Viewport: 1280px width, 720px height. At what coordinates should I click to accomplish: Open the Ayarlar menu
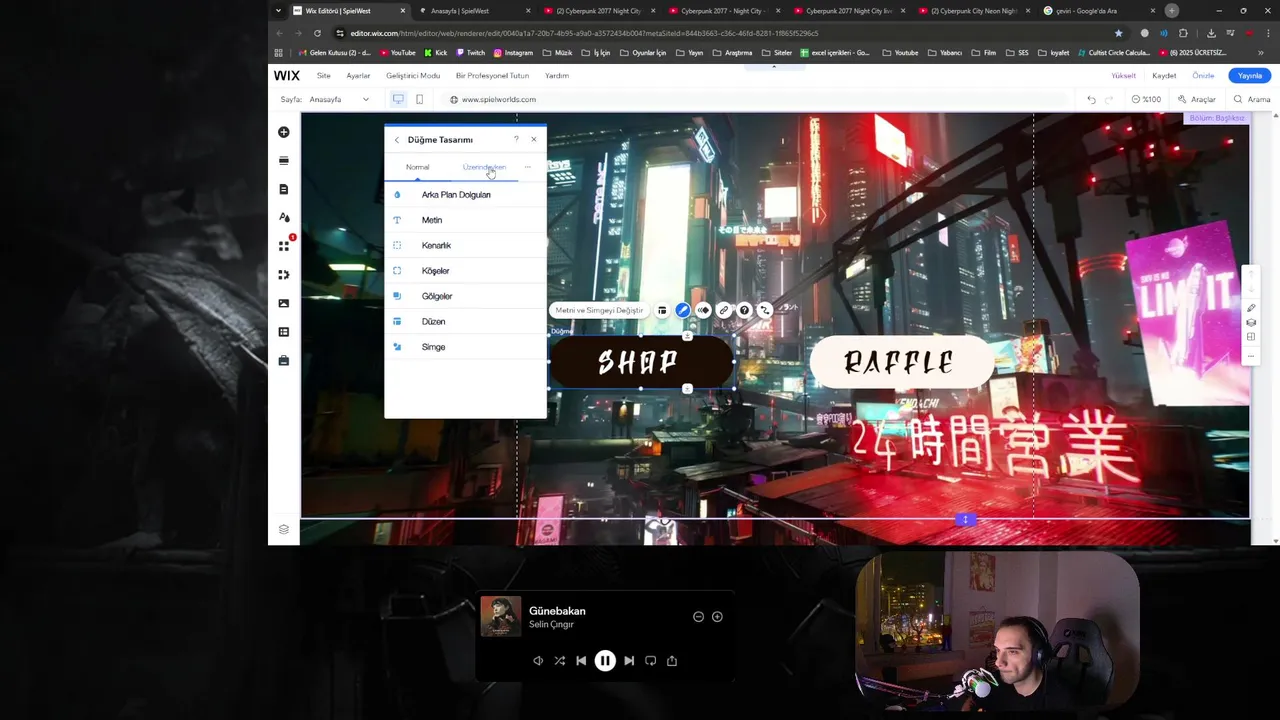(358, 76)
